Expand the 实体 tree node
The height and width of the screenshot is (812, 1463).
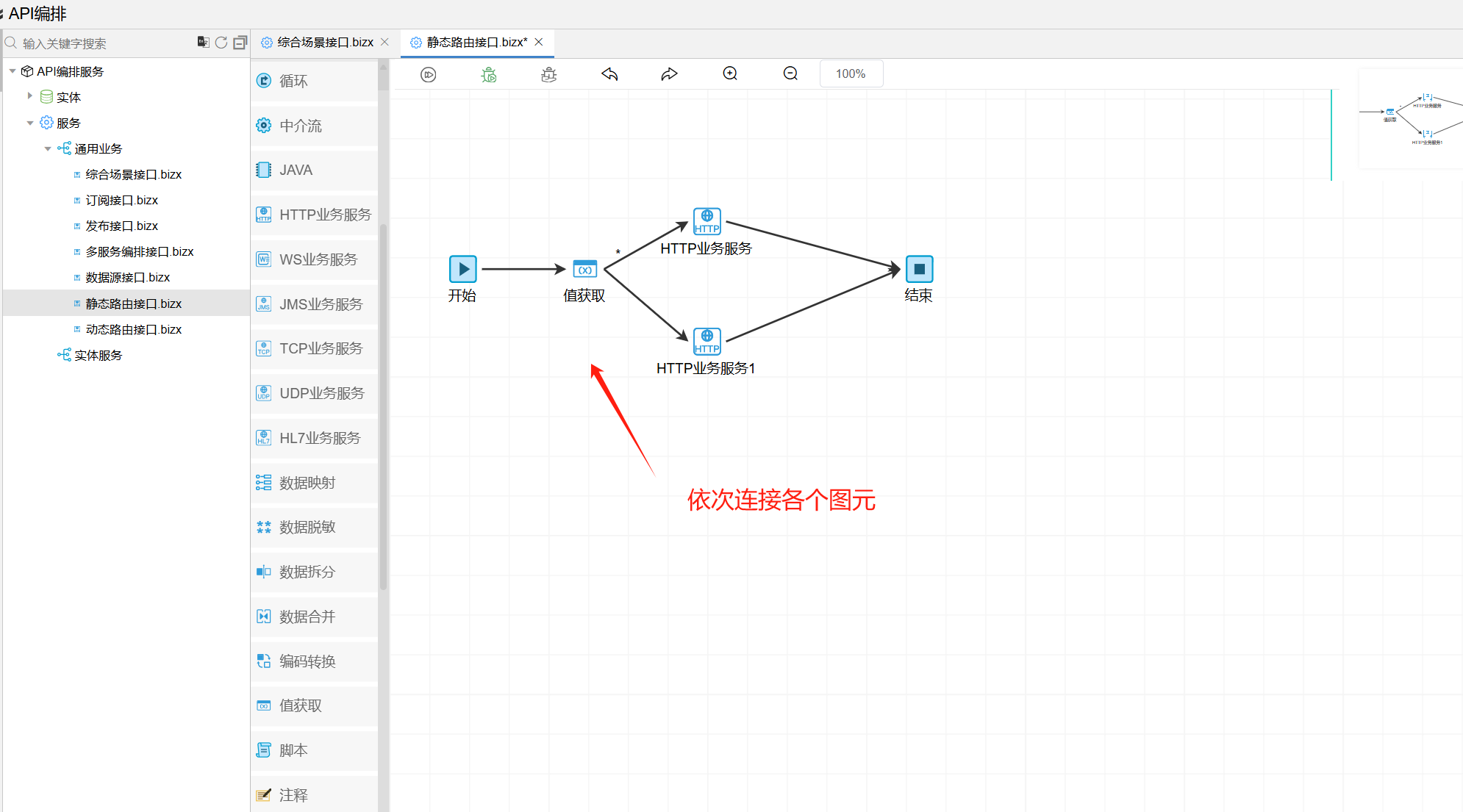30,96
